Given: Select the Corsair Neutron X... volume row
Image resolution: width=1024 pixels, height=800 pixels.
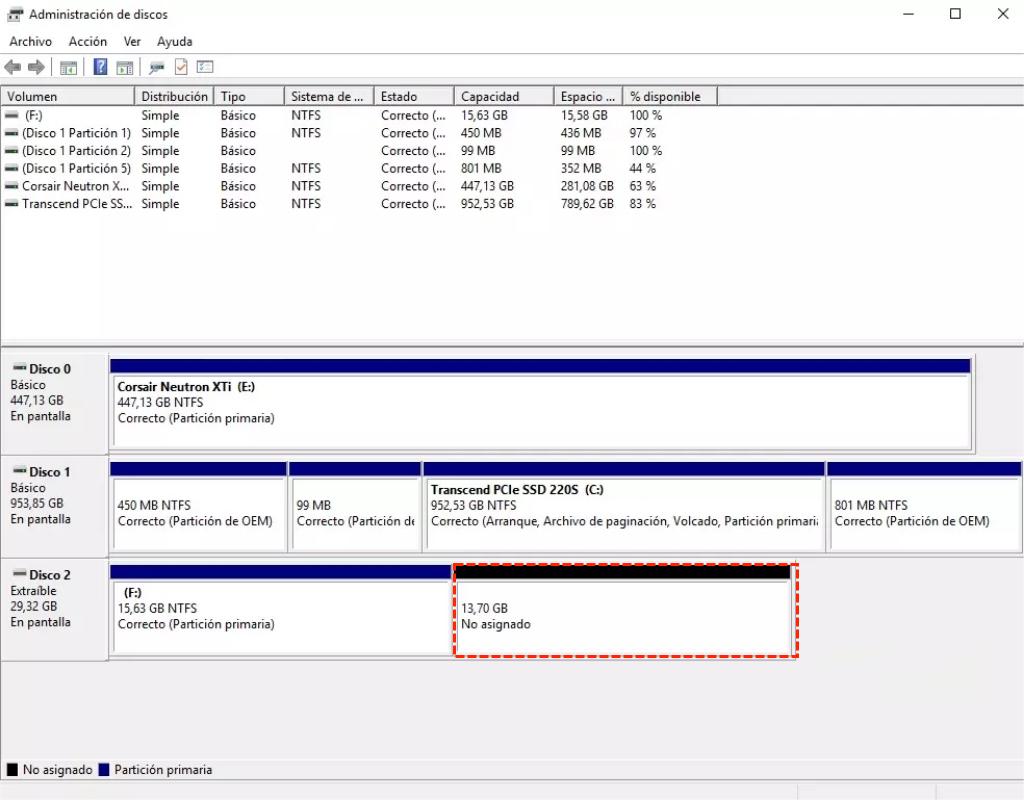Looking at the screenshot, I should pyautogui.click(x=359, y=186).
